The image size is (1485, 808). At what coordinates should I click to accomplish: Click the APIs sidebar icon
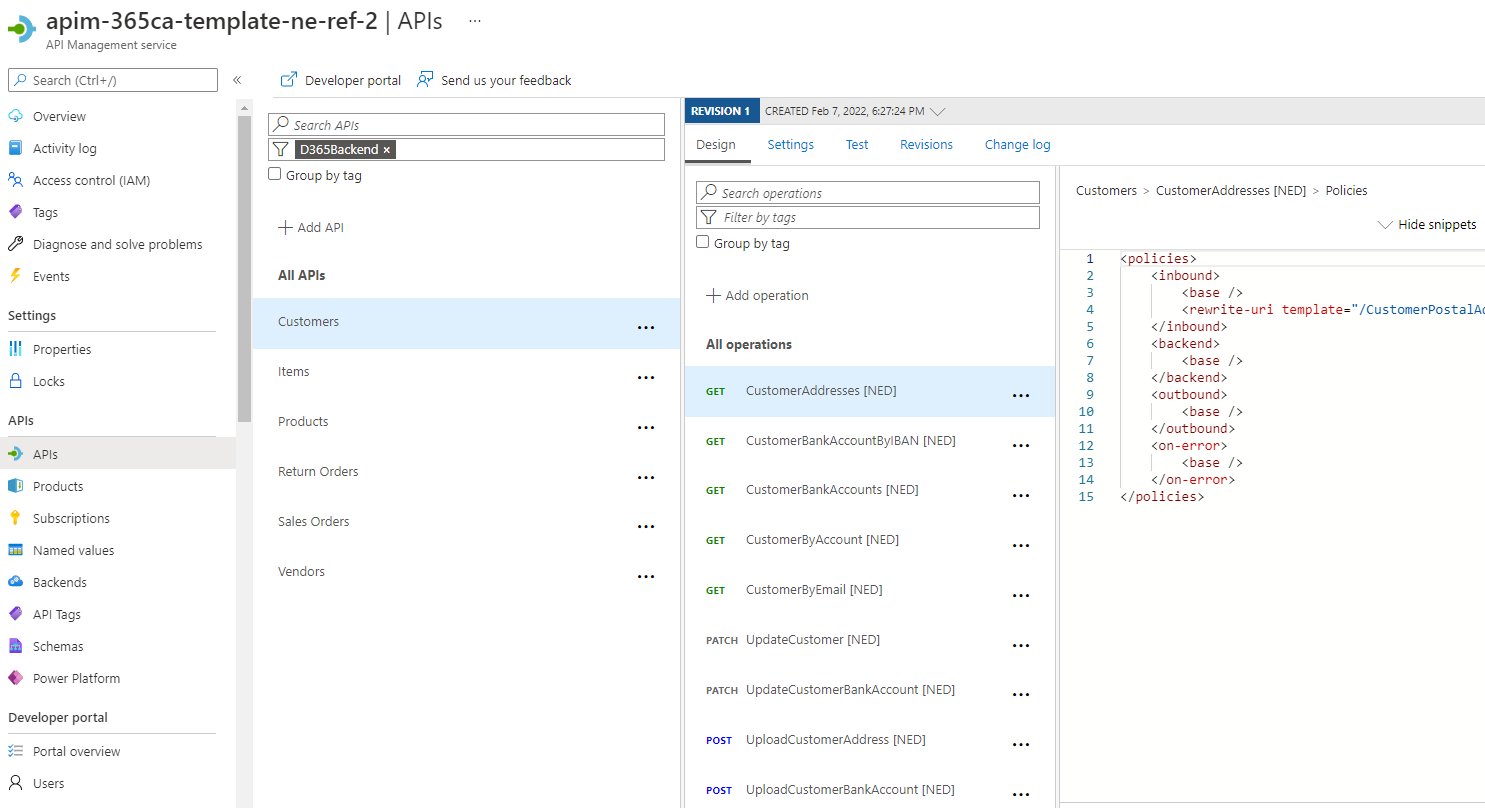tap(15, 454)
